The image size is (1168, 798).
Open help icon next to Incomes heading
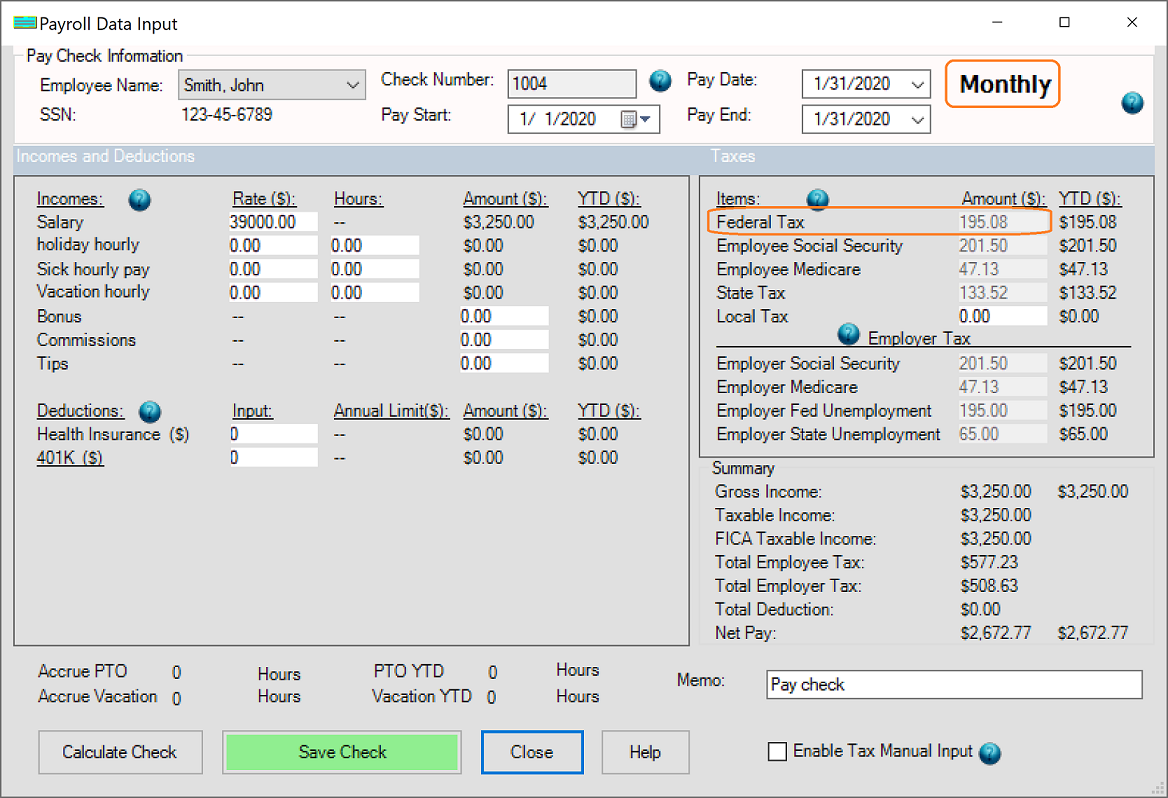click(140, 200)
